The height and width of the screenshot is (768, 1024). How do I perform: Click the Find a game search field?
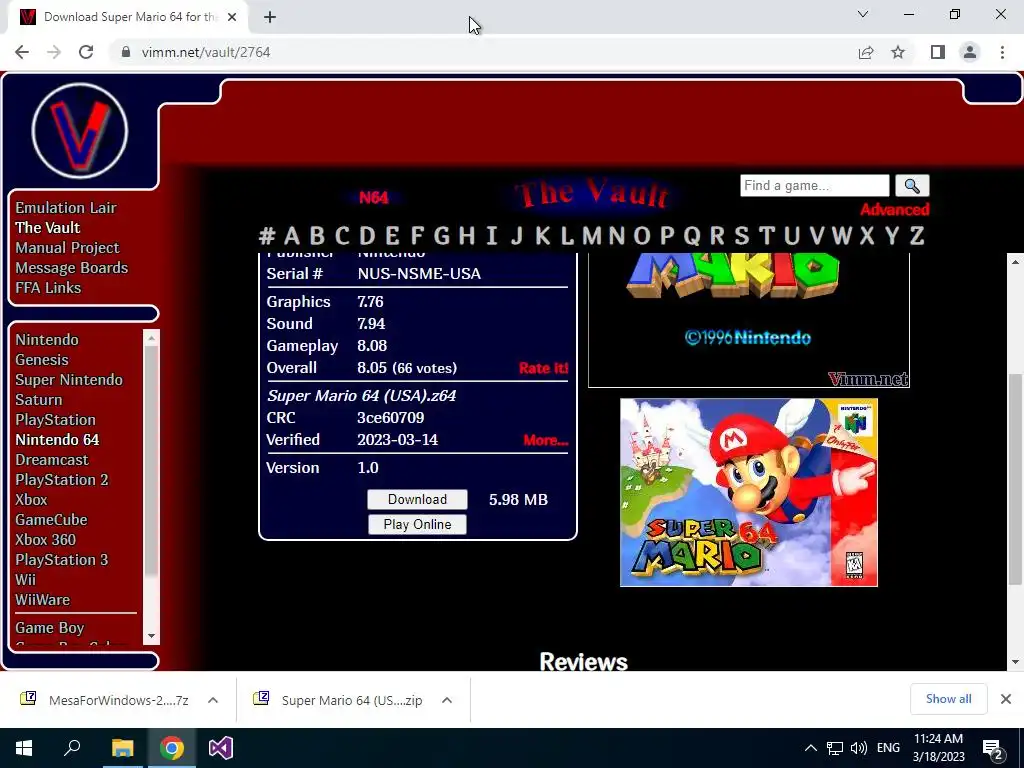(x=814, y=185)
